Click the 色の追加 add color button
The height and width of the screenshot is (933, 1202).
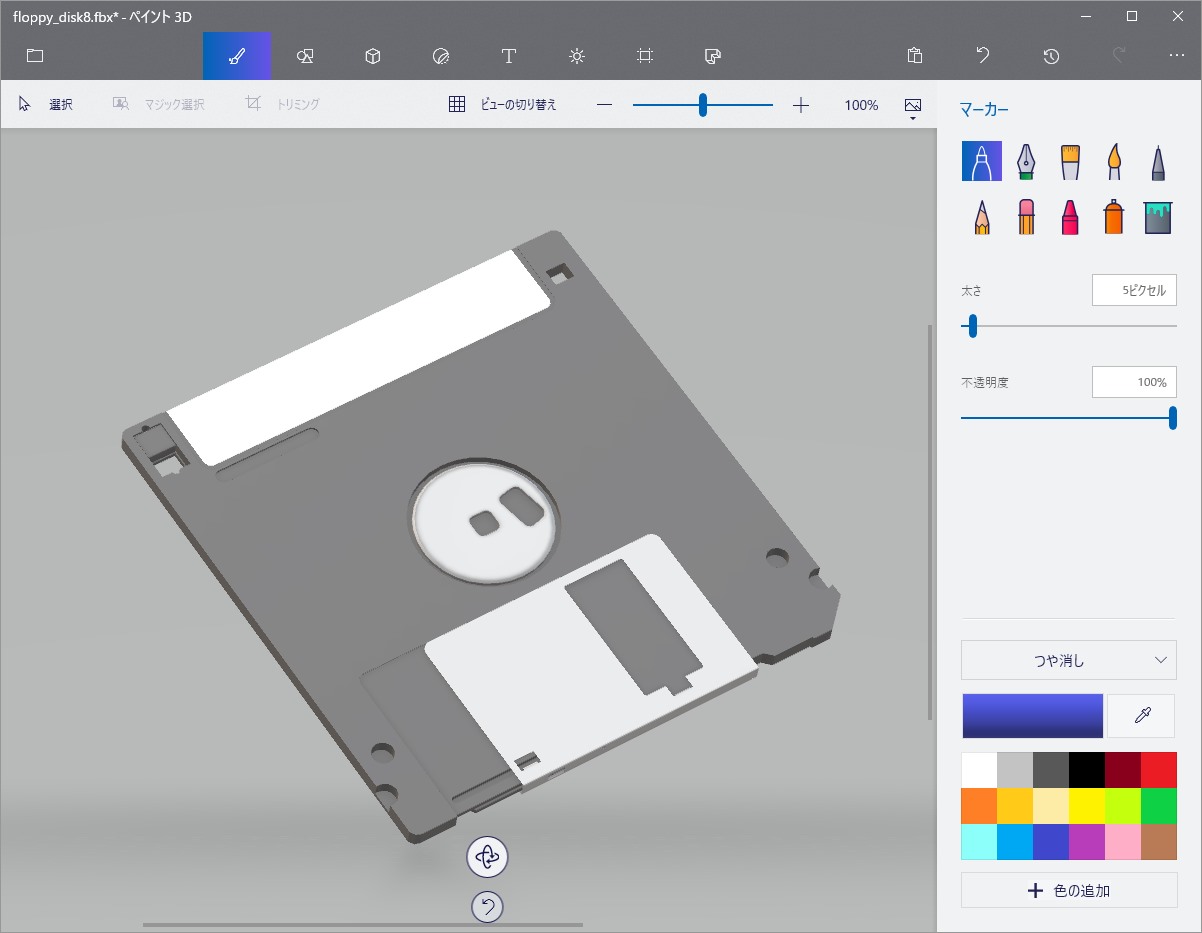[x=1068, y=890]
